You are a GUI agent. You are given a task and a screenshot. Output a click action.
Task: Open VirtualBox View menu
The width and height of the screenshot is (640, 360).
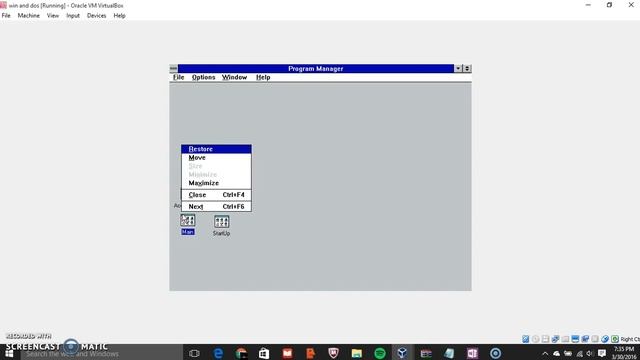click(53, 16)
